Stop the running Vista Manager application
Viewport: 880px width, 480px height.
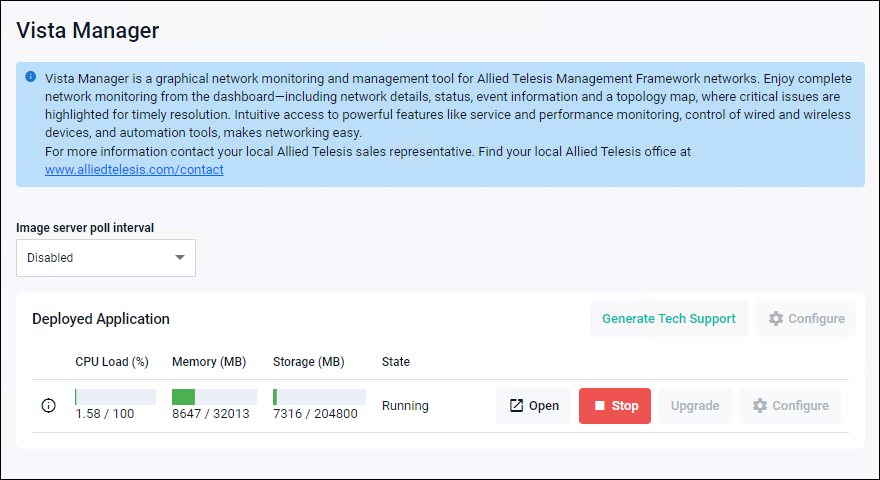pos(615,405)
